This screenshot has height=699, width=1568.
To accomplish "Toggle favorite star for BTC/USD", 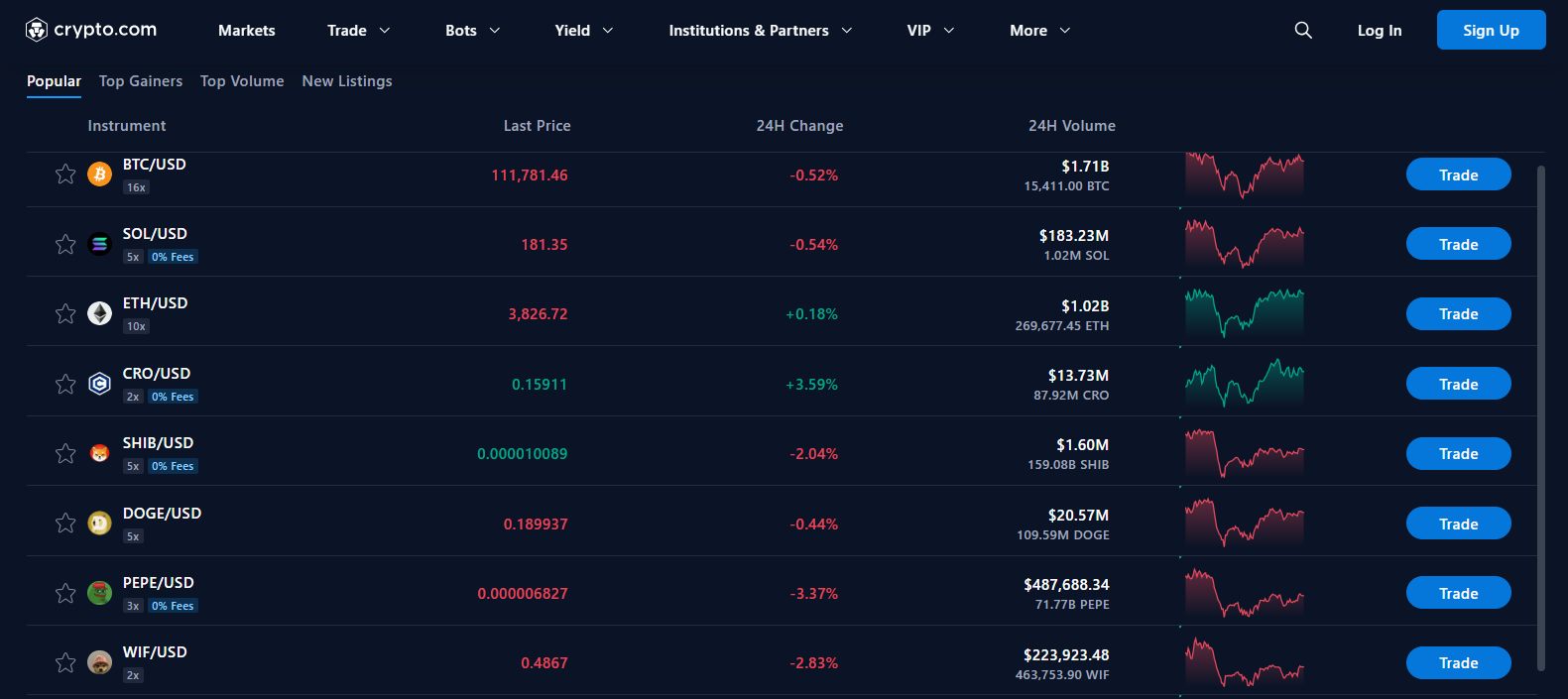I will coord(65,175).
